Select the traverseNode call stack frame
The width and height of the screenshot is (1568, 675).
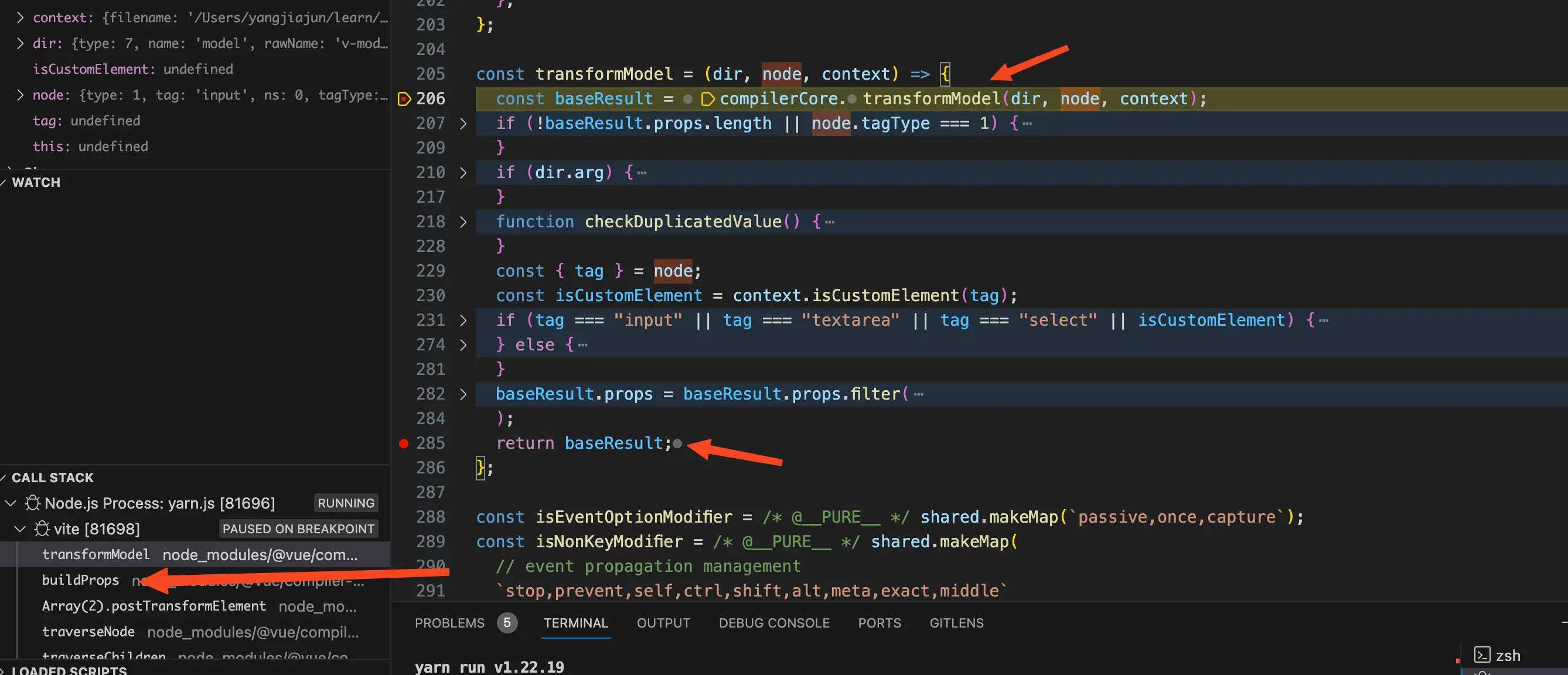click(x=88, y=632)
